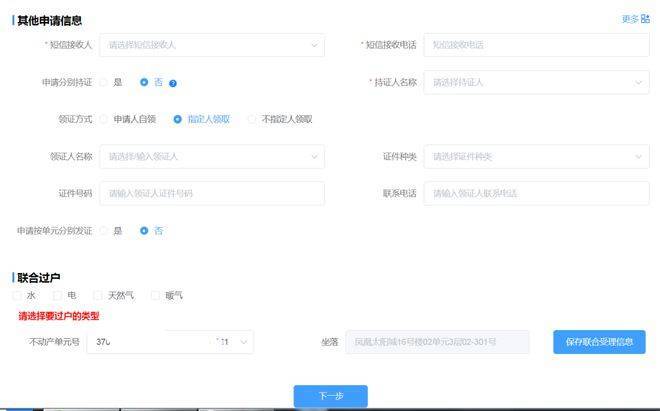The height and width of the screenshot is (411, 660).
Task: Select 是 for 申请按单元分别发证
Action: tap(103, 230)
